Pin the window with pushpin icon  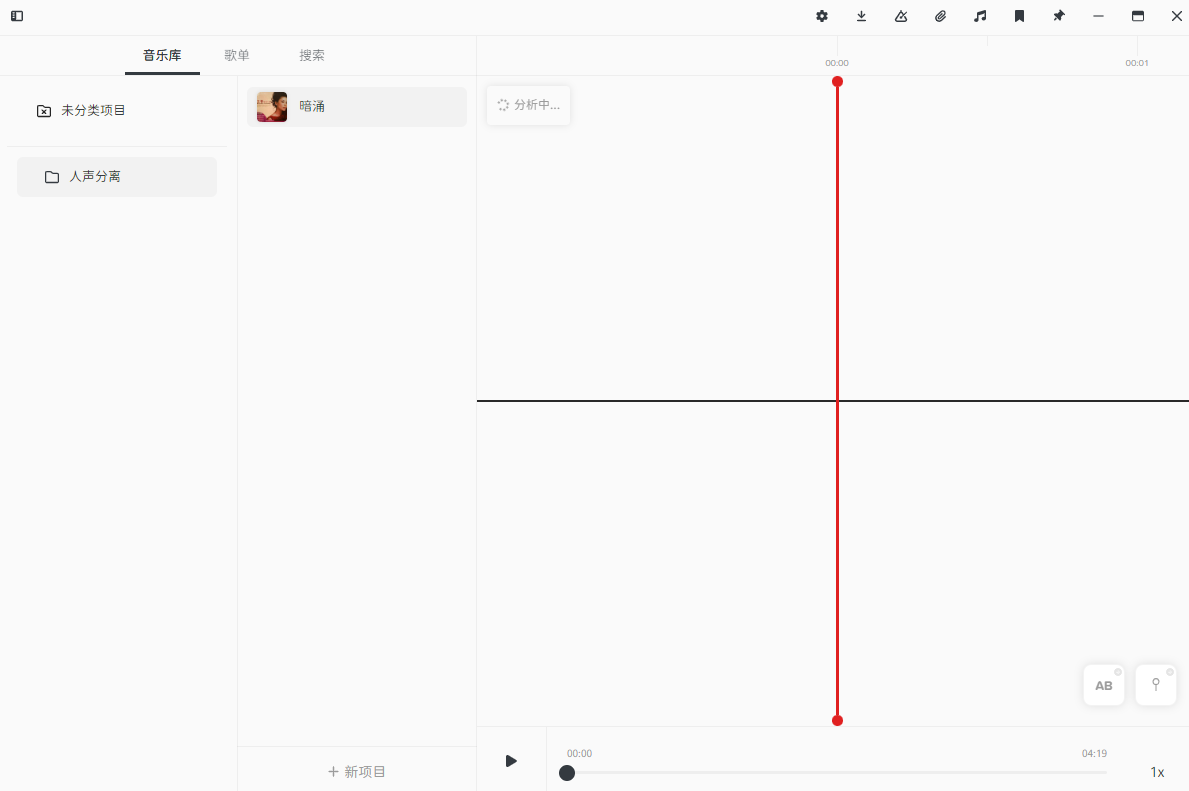coord(1059,16)
